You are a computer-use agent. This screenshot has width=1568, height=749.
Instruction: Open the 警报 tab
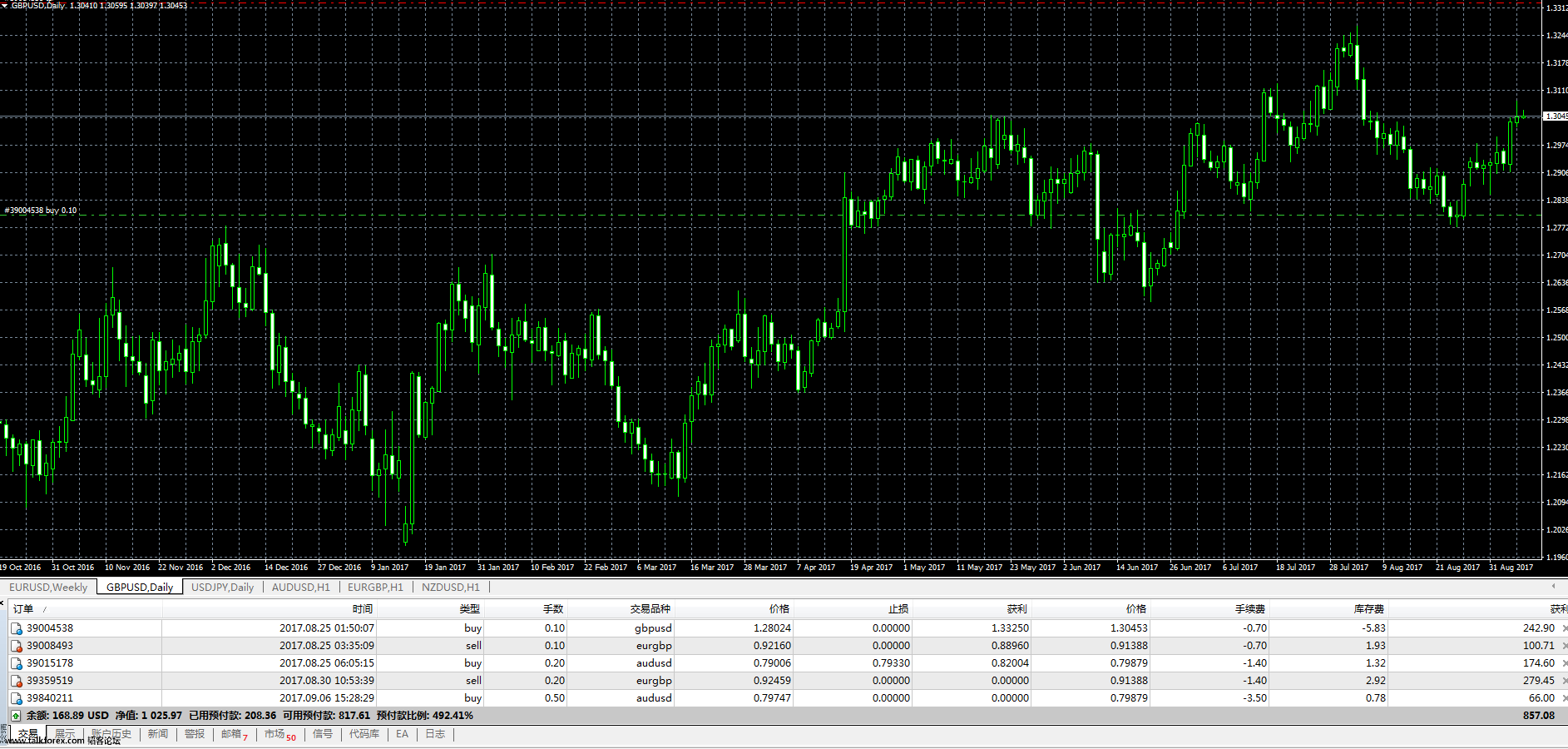195,734
